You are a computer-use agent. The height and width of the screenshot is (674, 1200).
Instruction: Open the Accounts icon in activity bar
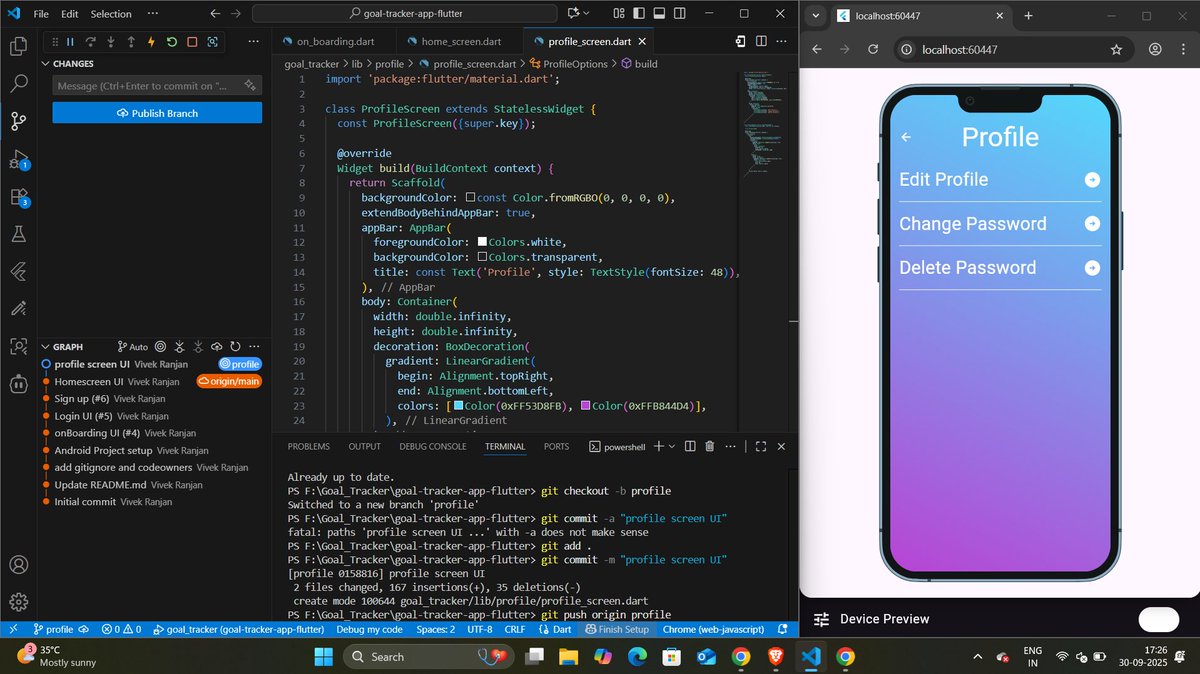(18, 563)
